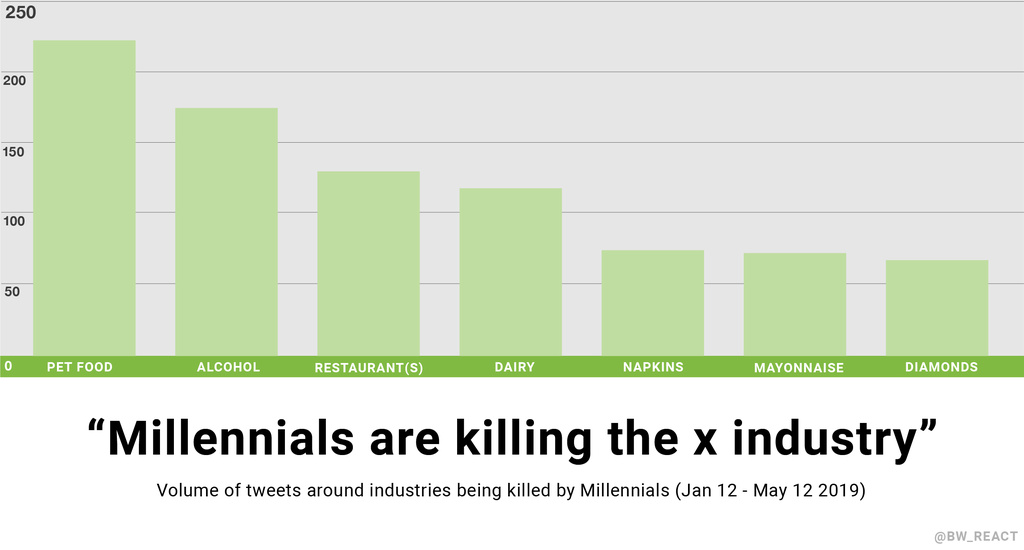Select the RESTAURANT(S) axis label
This screenshot has width=1024, height=550.
coord(369,368)
